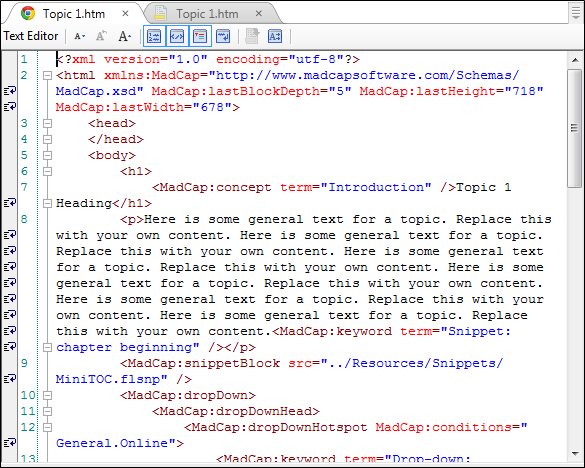
Task: Place cursor in MadCap:snippetBlock line
Action: 312,364
